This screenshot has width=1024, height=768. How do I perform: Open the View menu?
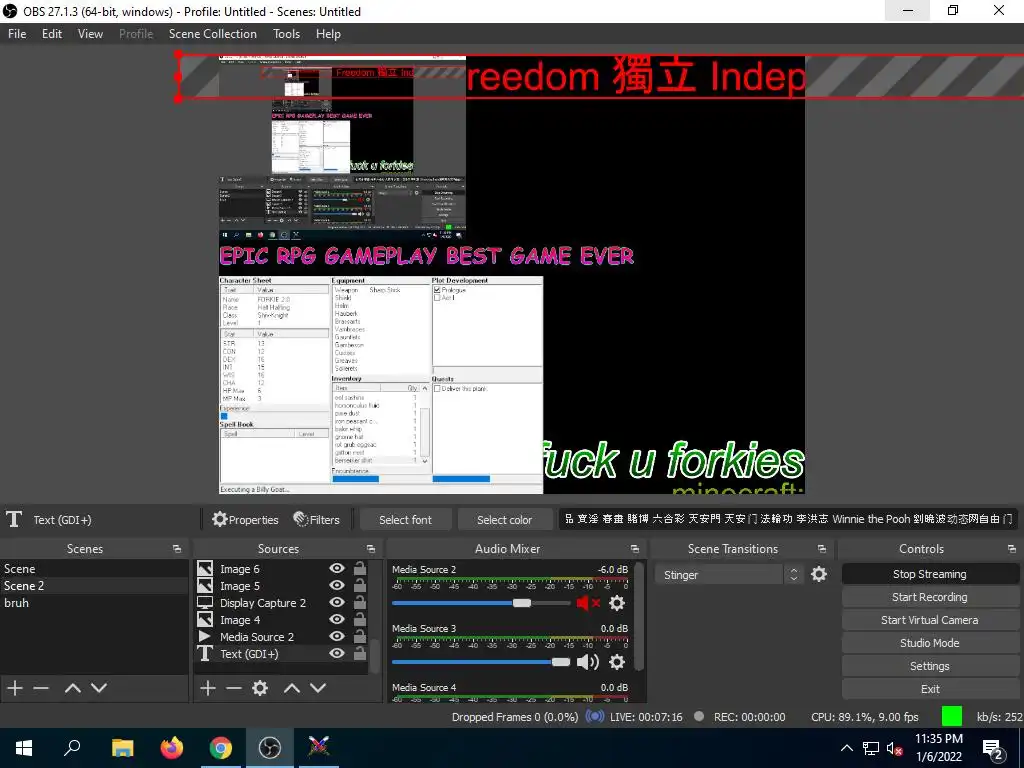(90, 34)
